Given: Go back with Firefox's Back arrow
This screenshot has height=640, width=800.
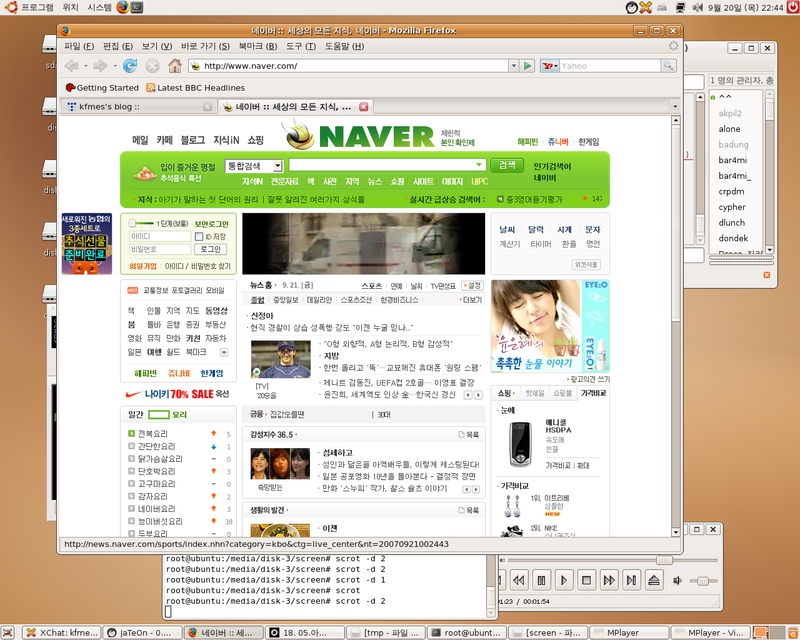Looking at the screenshot, I should 71,66.
